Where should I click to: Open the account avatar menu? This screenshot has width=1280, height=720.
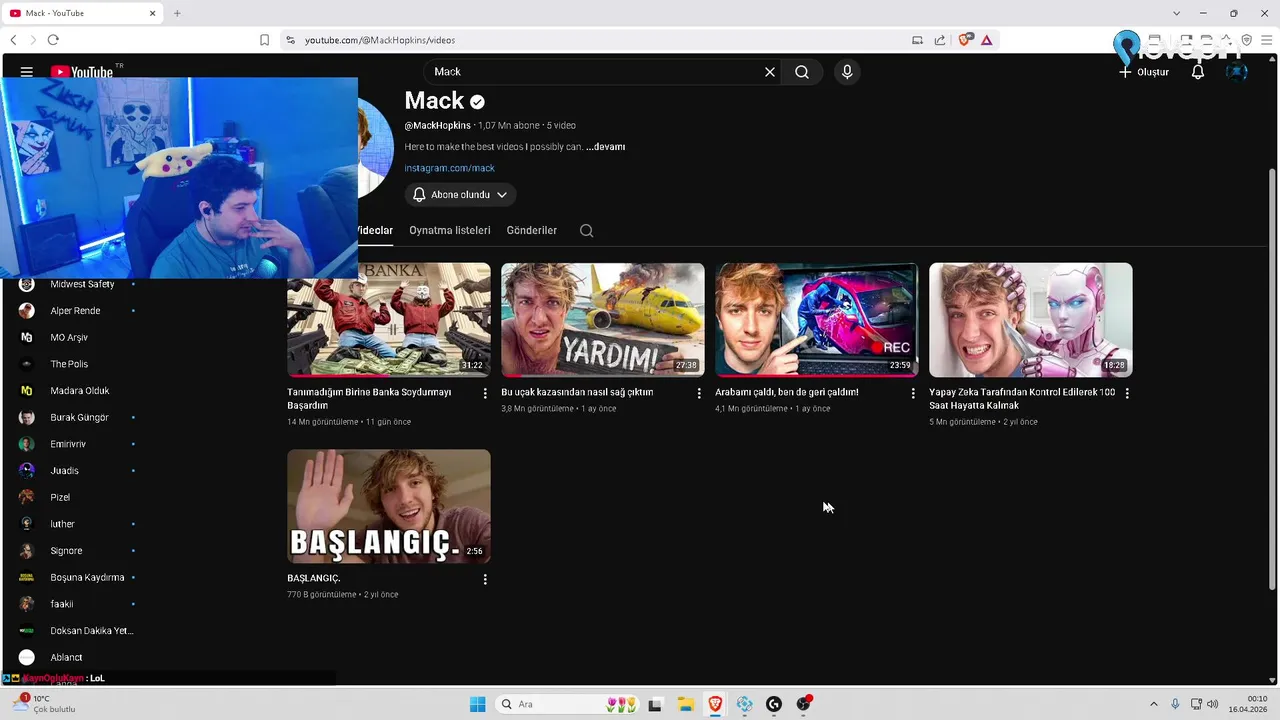pyautogui.click(x=1237, y=72)
